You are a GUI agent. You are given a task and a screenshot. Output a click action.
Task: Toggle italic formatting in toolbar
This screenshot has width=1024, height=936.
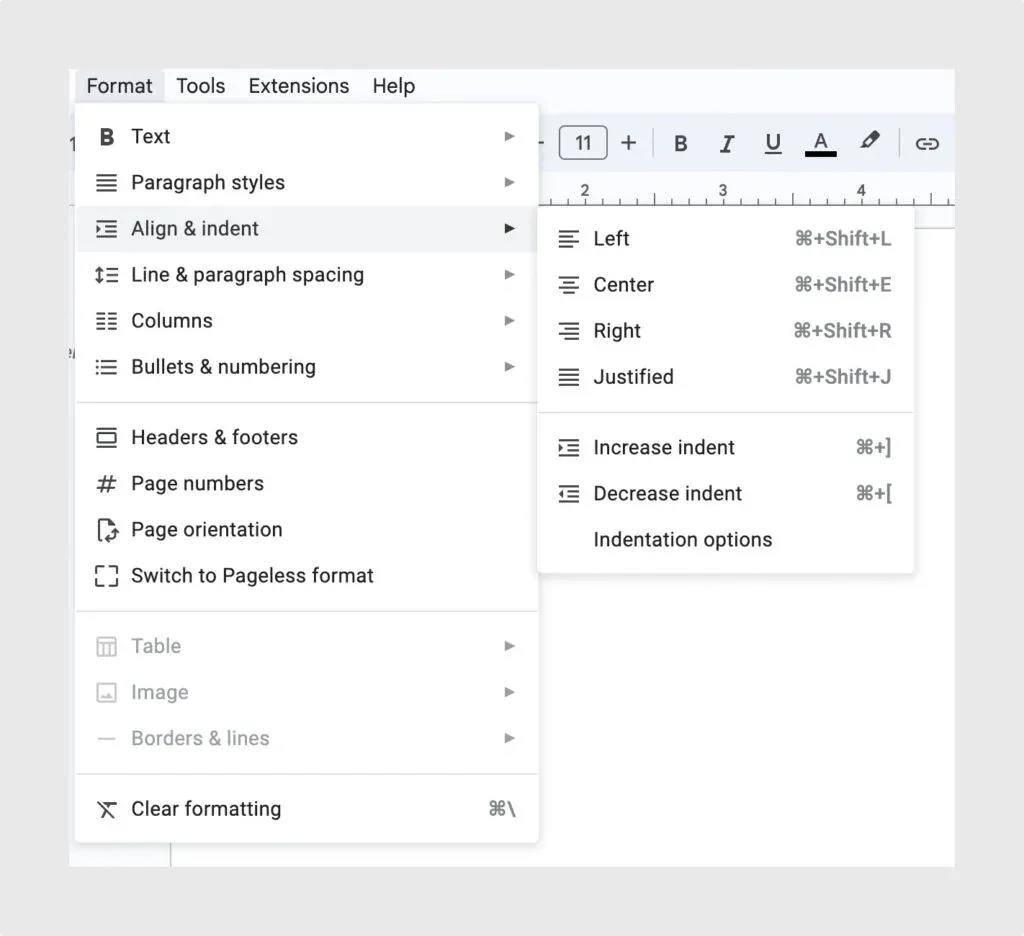click(727, 143)
